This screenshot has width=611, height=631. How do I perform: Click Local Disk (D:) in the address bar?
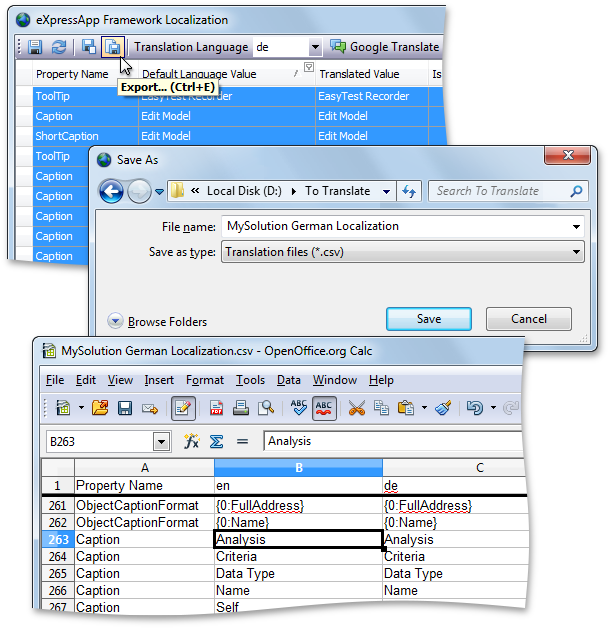tap(244, 191)
